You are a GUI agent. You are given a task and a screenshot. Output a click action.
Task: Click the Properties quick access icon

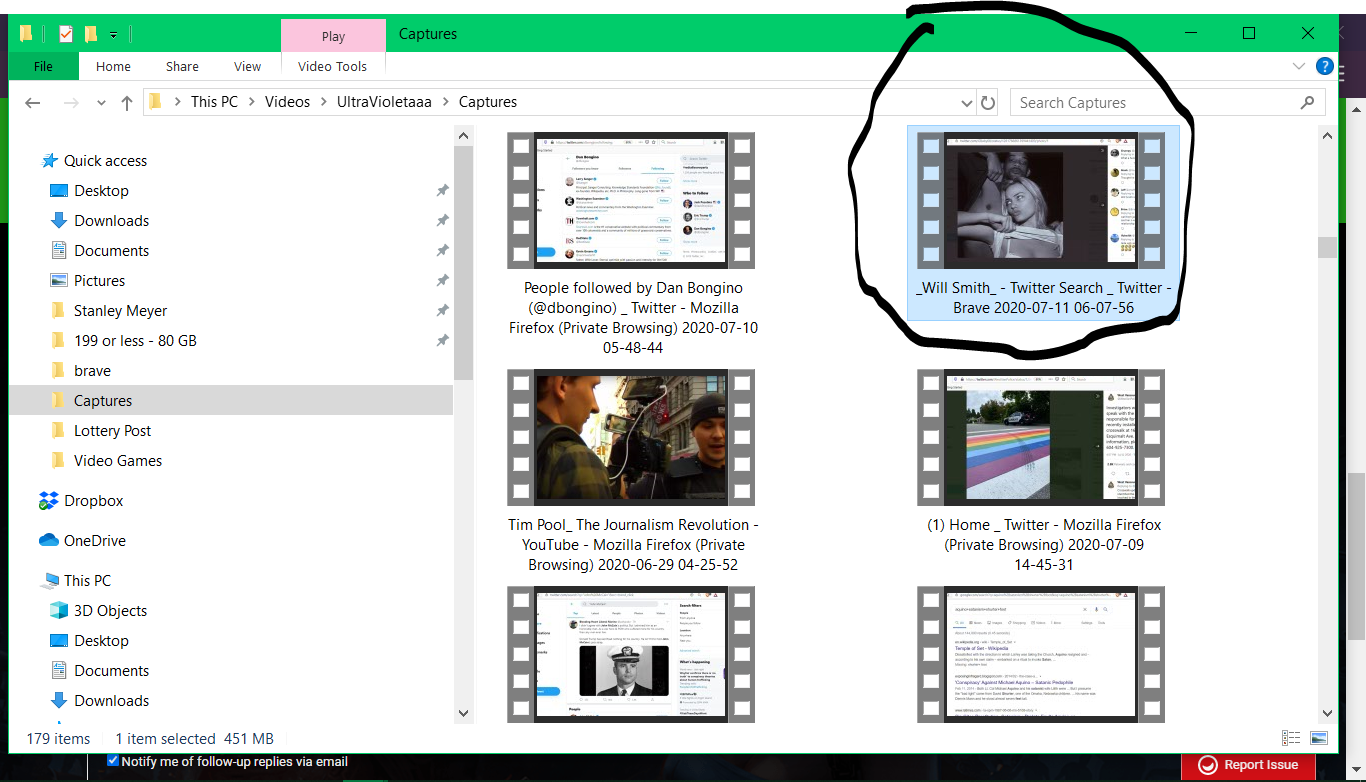tap(66, 34)
